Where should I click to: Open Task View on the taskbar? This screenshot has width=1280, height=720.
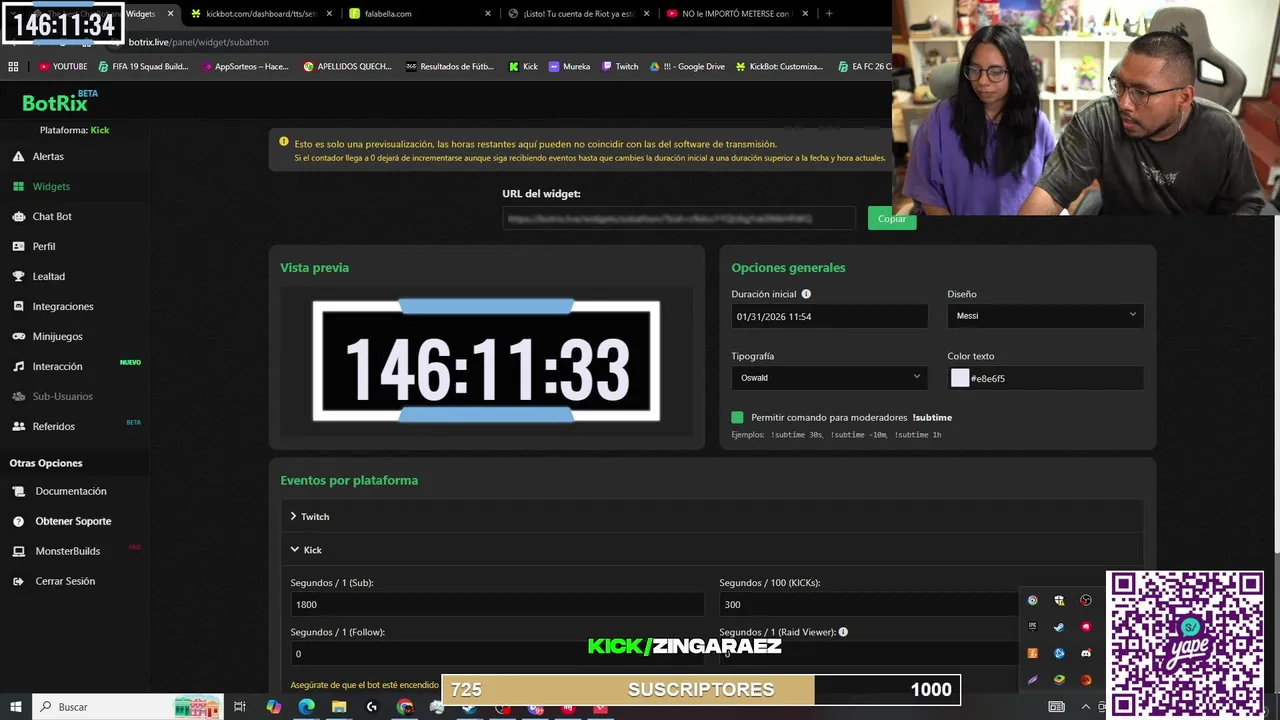240,707
